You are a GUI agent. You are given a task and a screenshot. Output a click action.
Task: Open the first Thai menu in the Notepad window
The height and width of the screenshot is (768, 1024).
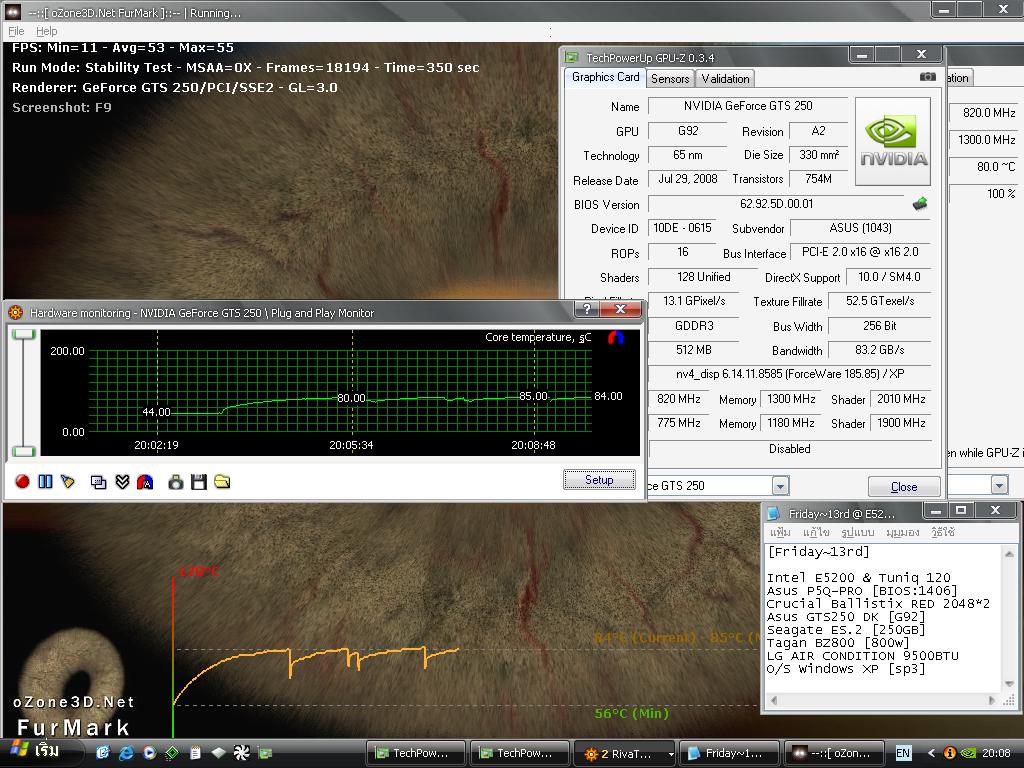780,532
